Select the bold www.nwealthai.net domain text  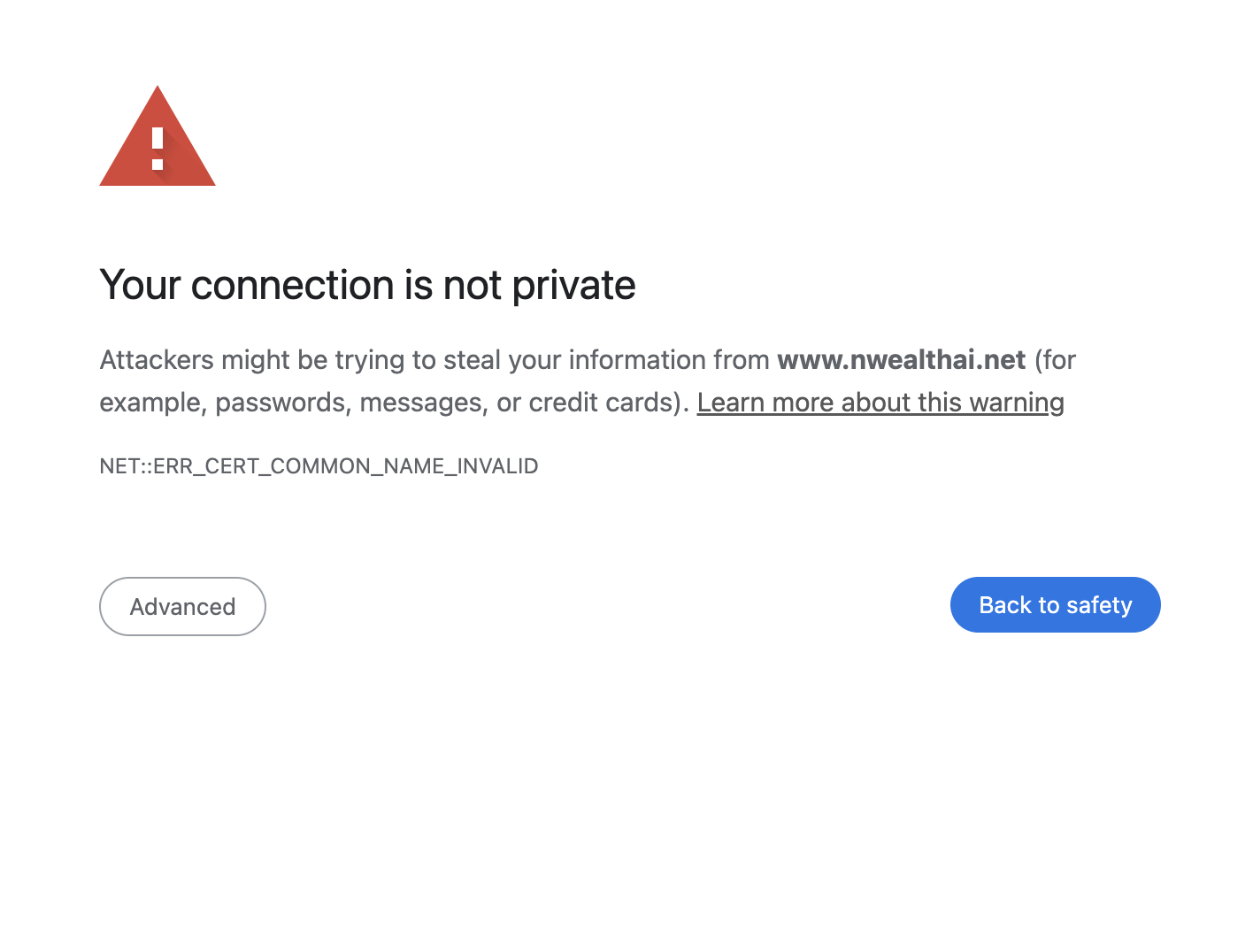tap(901, 360)
